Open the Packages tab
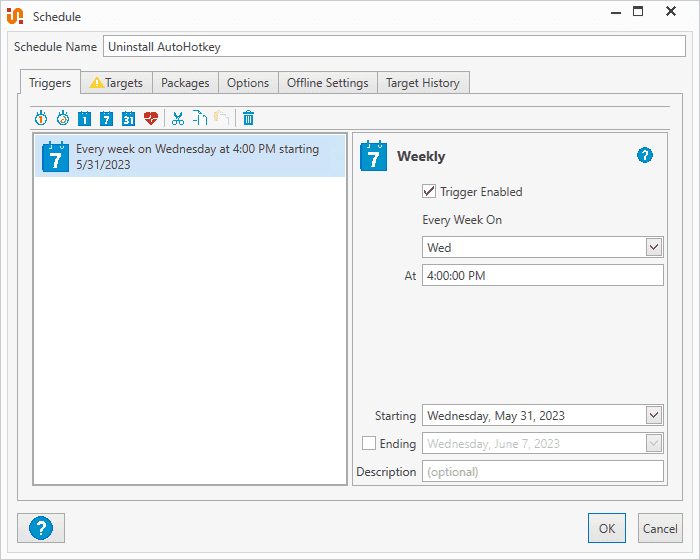The image size is (700, 560). 185,83
